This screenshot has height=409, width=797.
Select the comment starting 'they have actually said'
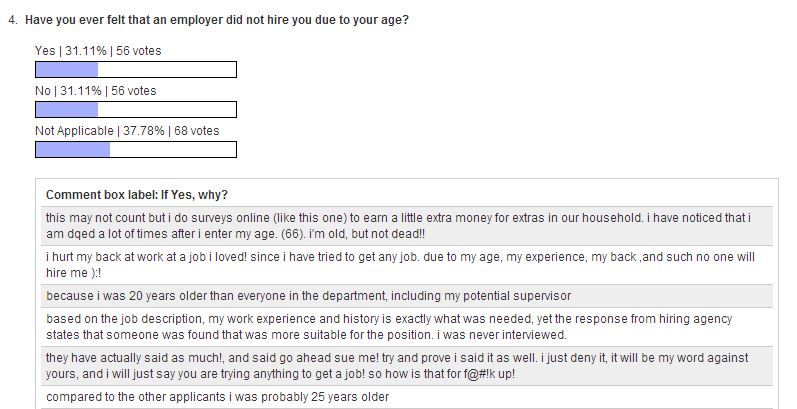(407, 366)
